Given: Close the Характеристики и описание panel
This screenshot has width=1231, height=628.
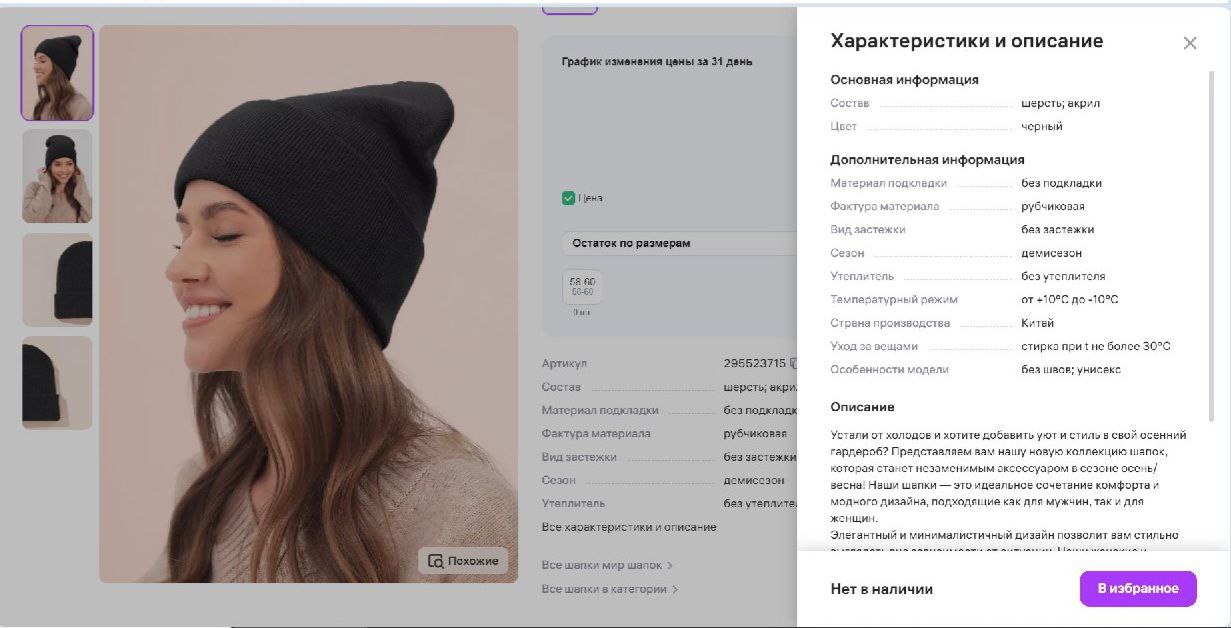Looking at the screenshot, I should (1189, 43).
